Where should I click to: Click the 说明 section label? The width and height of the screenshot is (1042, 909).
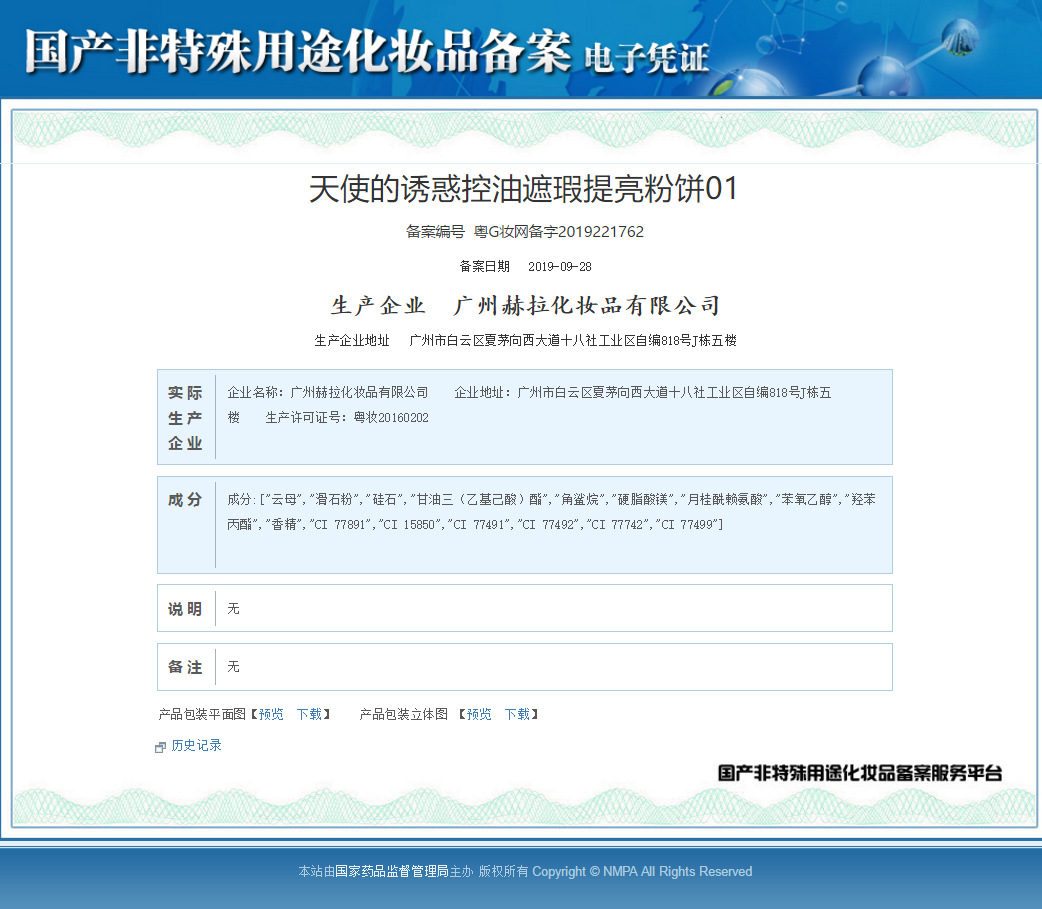click(x=185, y=609)
